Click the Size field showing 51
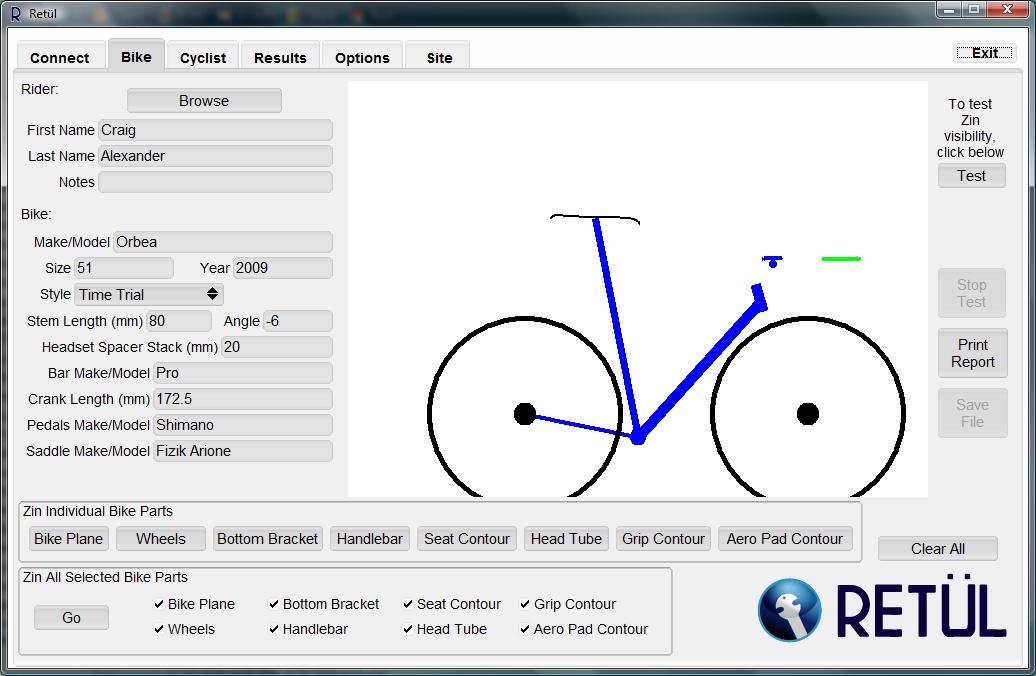The image size is (1036, 676). pyautogui.click(x=124, y=268)
